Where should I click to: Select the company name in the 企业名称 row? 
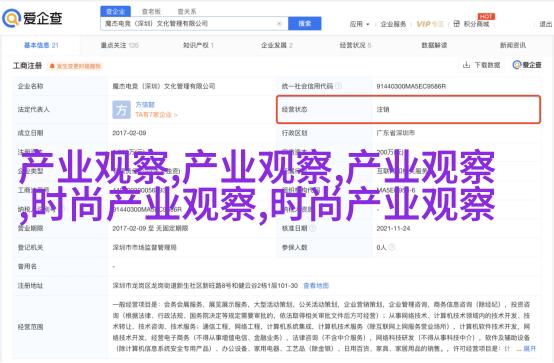[x=164, y=86]
